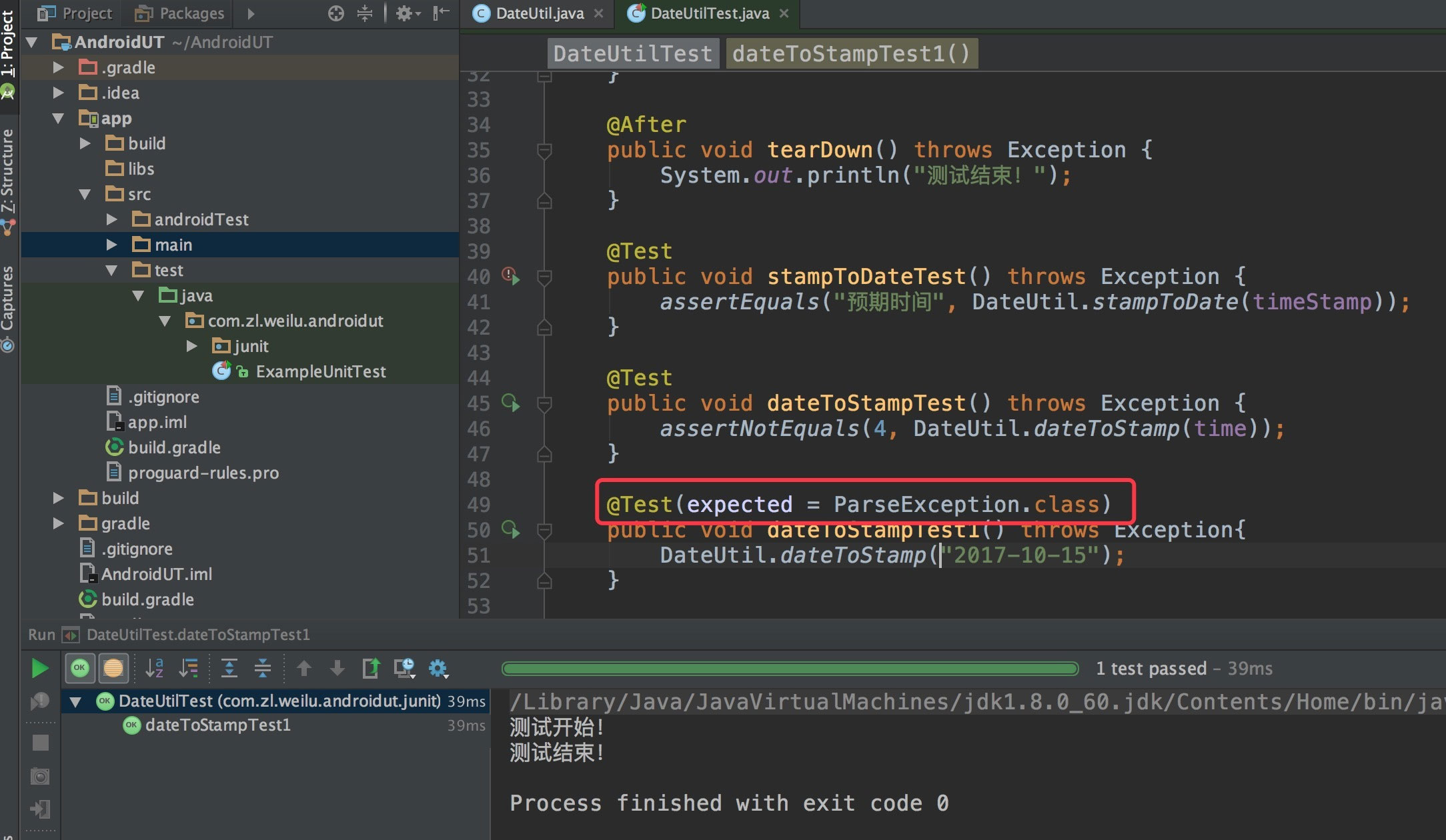The image size is (1446, 840).
Task: Open test history dropdown
Action: 404,668
